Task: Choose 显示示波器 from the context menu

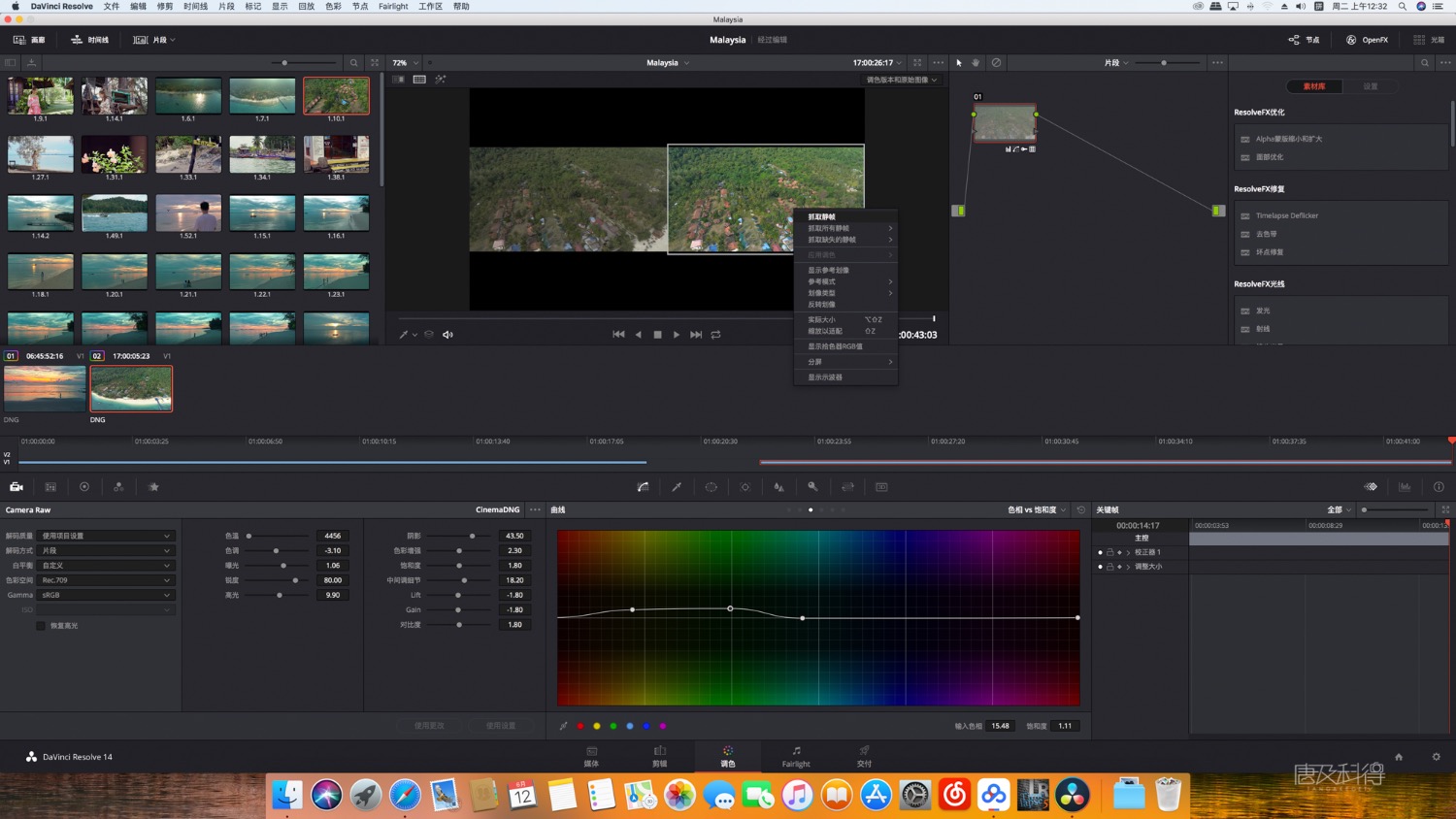Action: coord(845,377)
